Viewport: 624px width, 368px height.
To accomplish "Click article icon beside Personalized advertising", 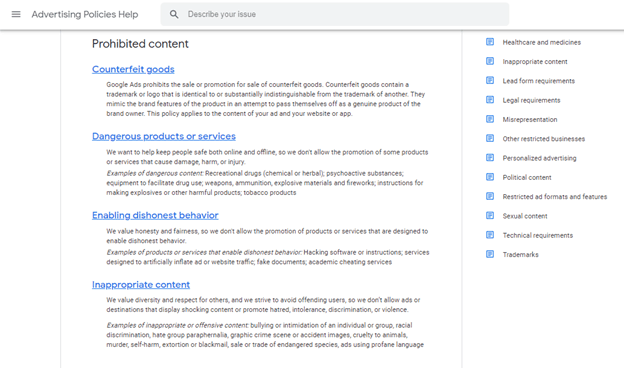I will coord(490,158).
